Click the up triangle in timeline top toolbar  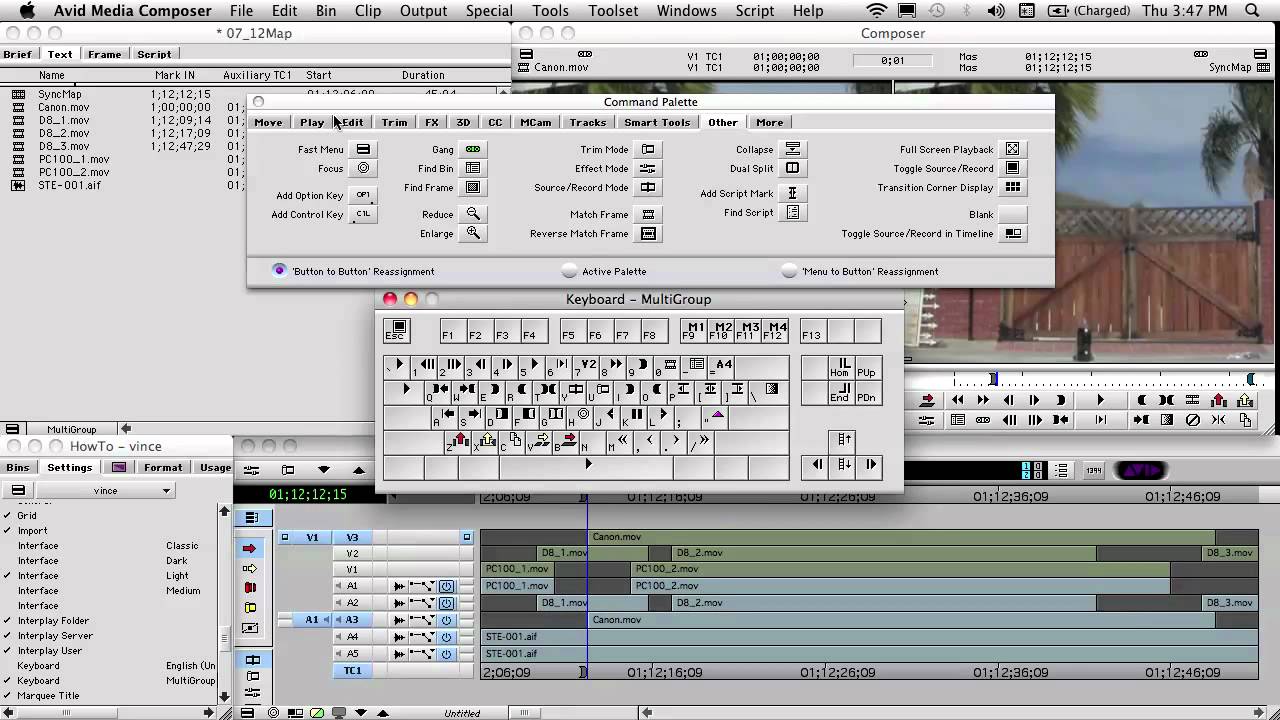click(359, 470)
